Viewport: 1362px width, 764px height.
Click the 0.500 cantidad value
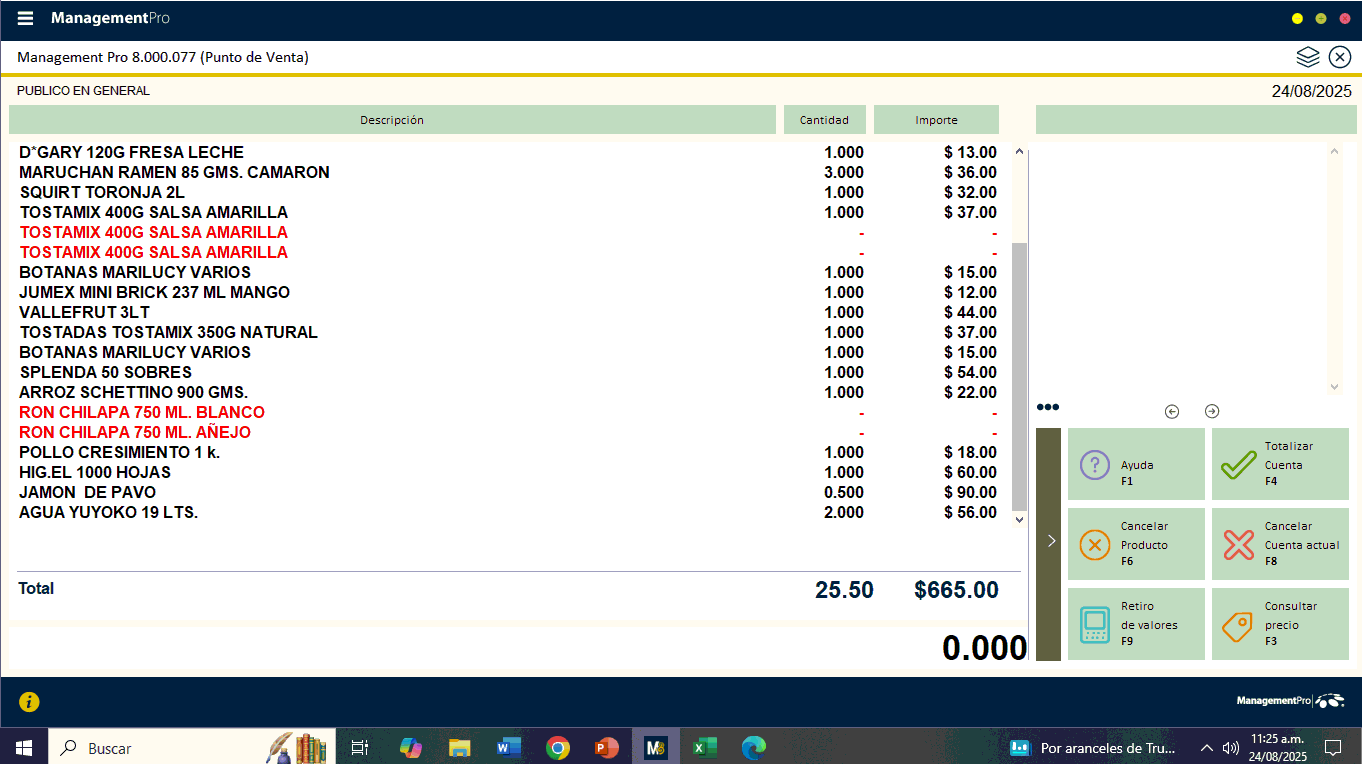tap(844, 492)
